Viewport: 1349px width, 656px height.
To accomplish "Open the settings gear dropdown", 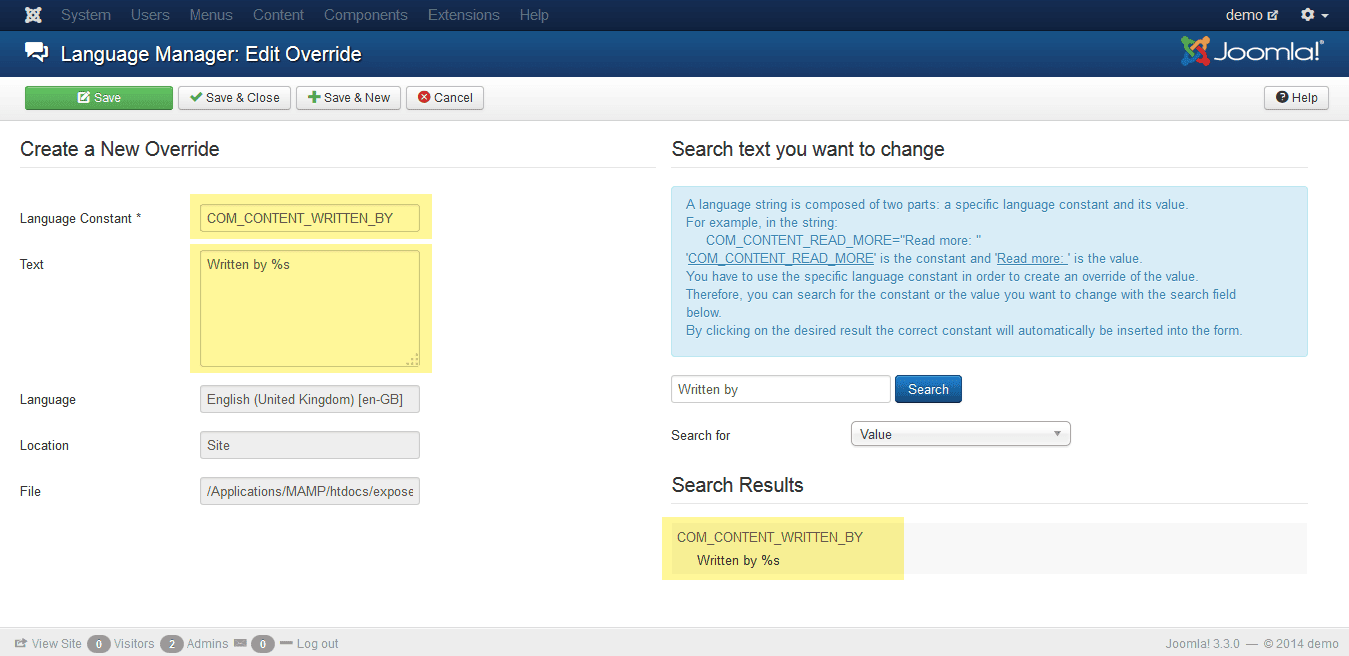I will pyautogui.click(x=1314, y=15).
